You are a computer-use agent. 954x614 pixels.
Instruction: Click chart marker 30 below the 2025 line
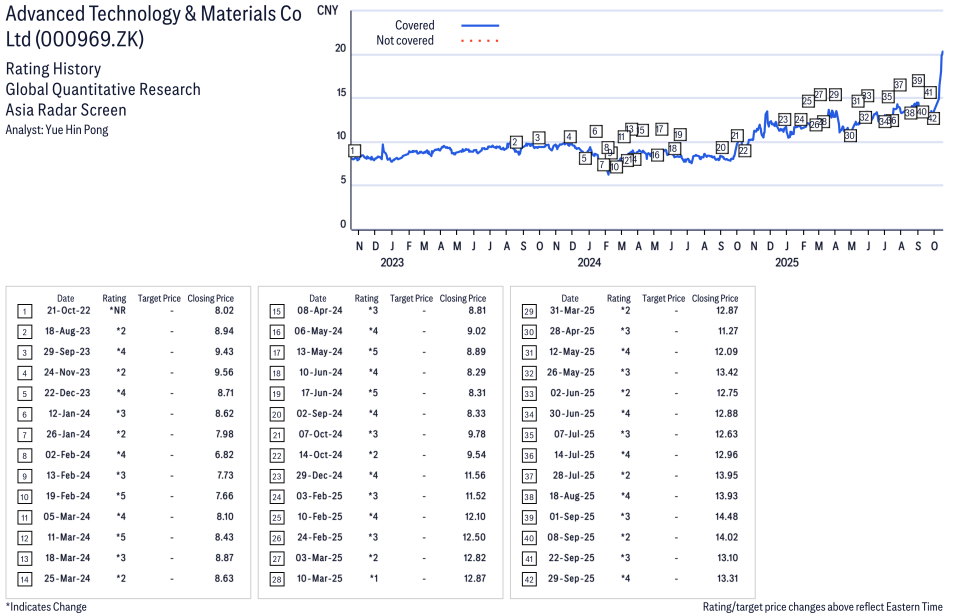click(x=850, y=135)
